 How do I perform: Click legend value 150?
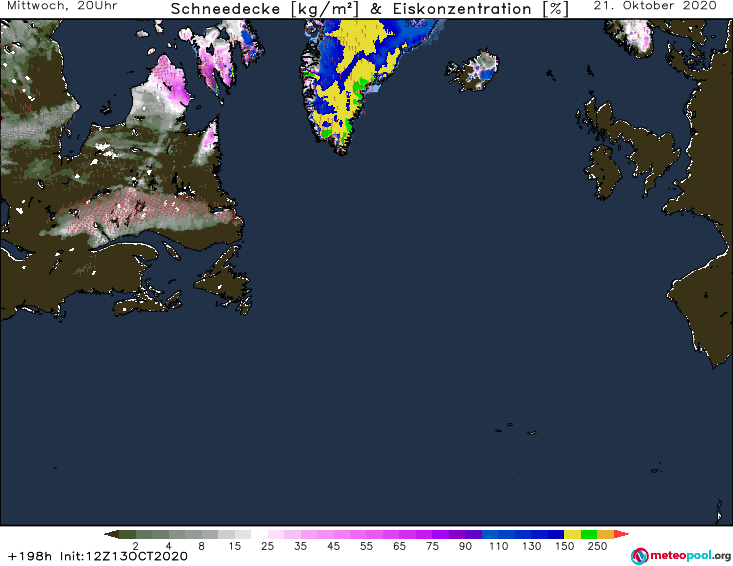coord(564,546)
